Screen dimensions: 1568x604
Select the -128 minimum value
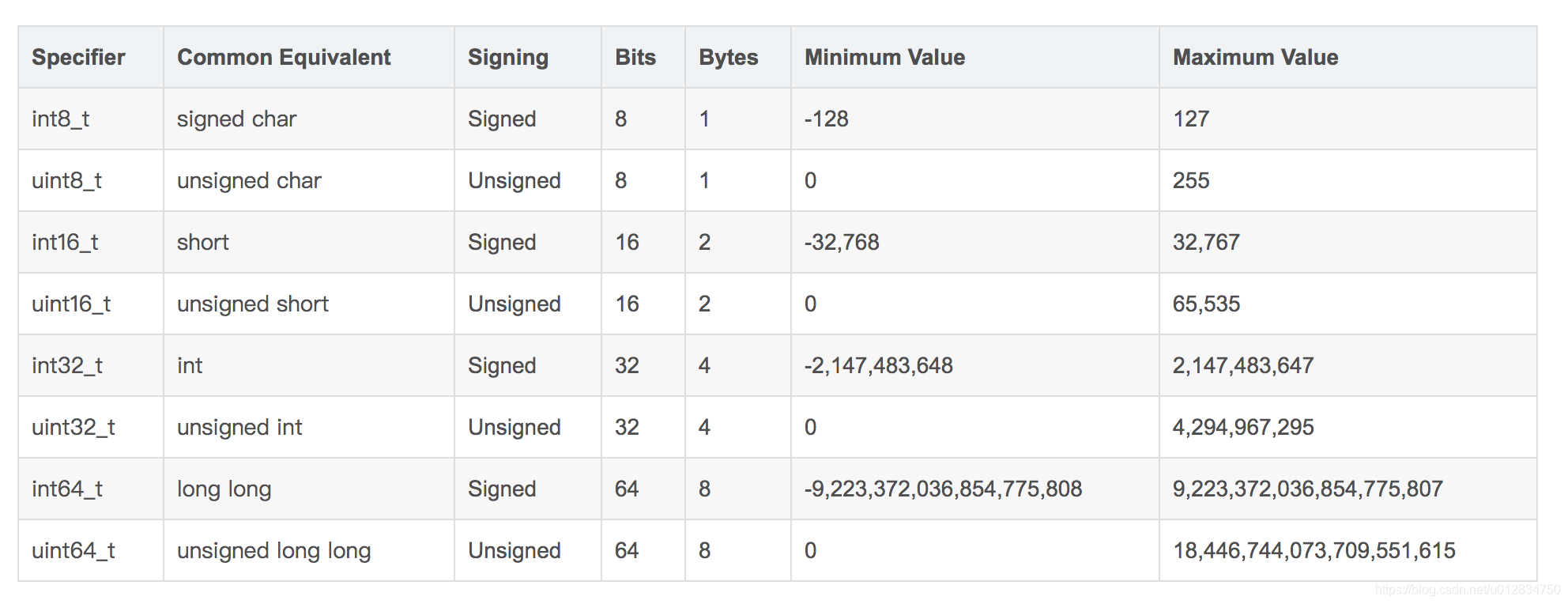(826, 119)
